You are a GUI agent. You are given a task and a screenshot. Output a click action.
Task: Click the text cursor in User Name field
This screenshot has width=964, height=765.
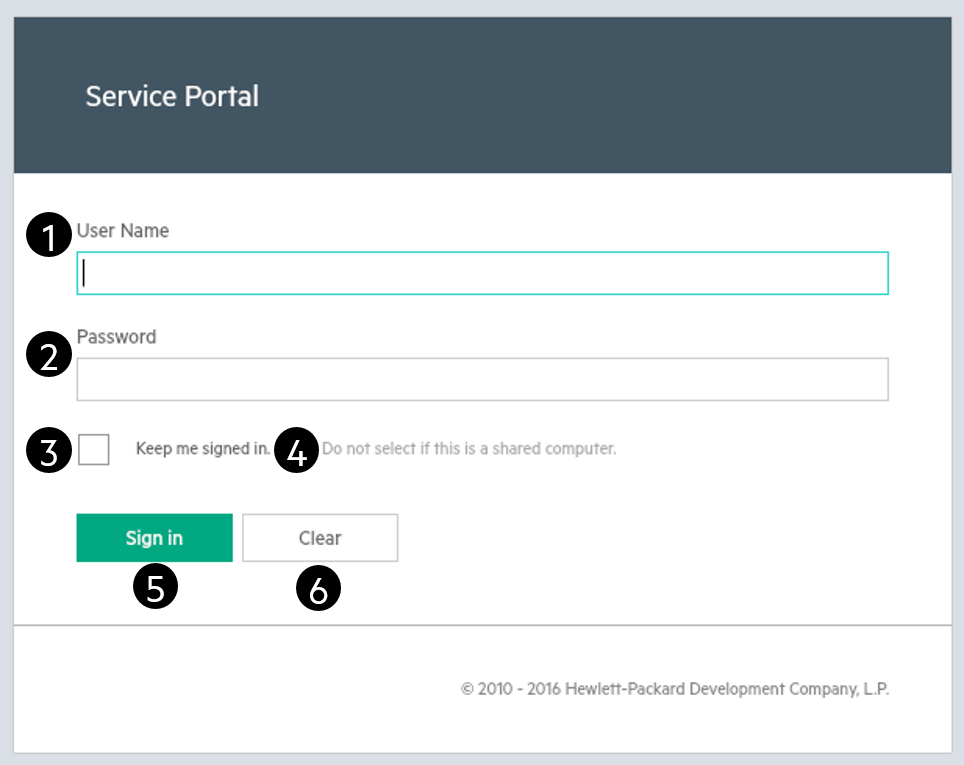point(84,273)
